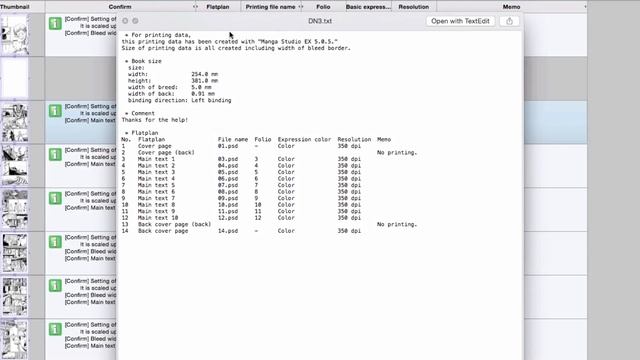This screenshot has height=360, width=640.
Task: Click '01.psd' file name in flatplan list
Action: tap(228, 146)
